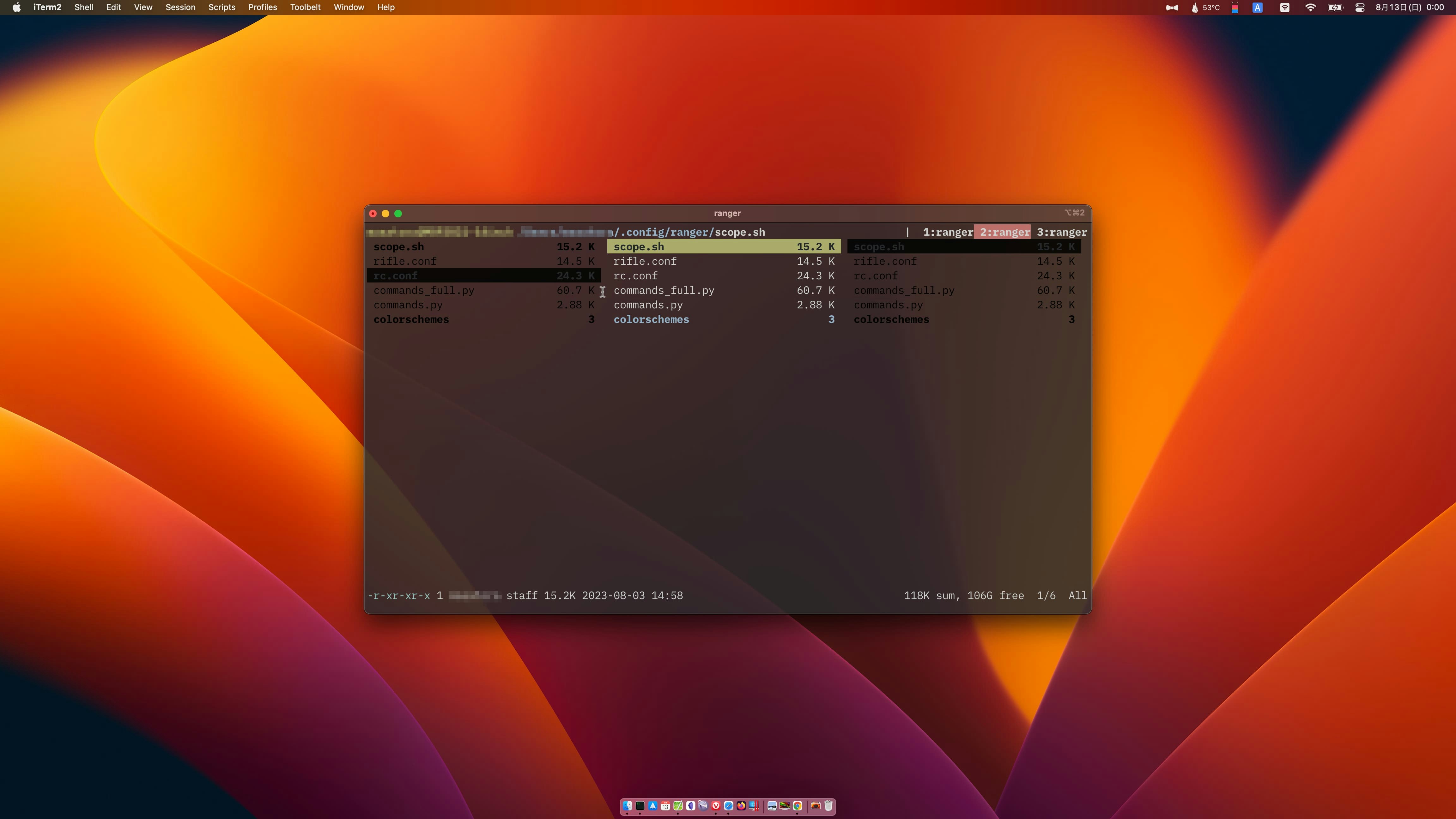Select commands_full.py in the middle column
The image size is (1456, 819).
(x=664, y=290)
